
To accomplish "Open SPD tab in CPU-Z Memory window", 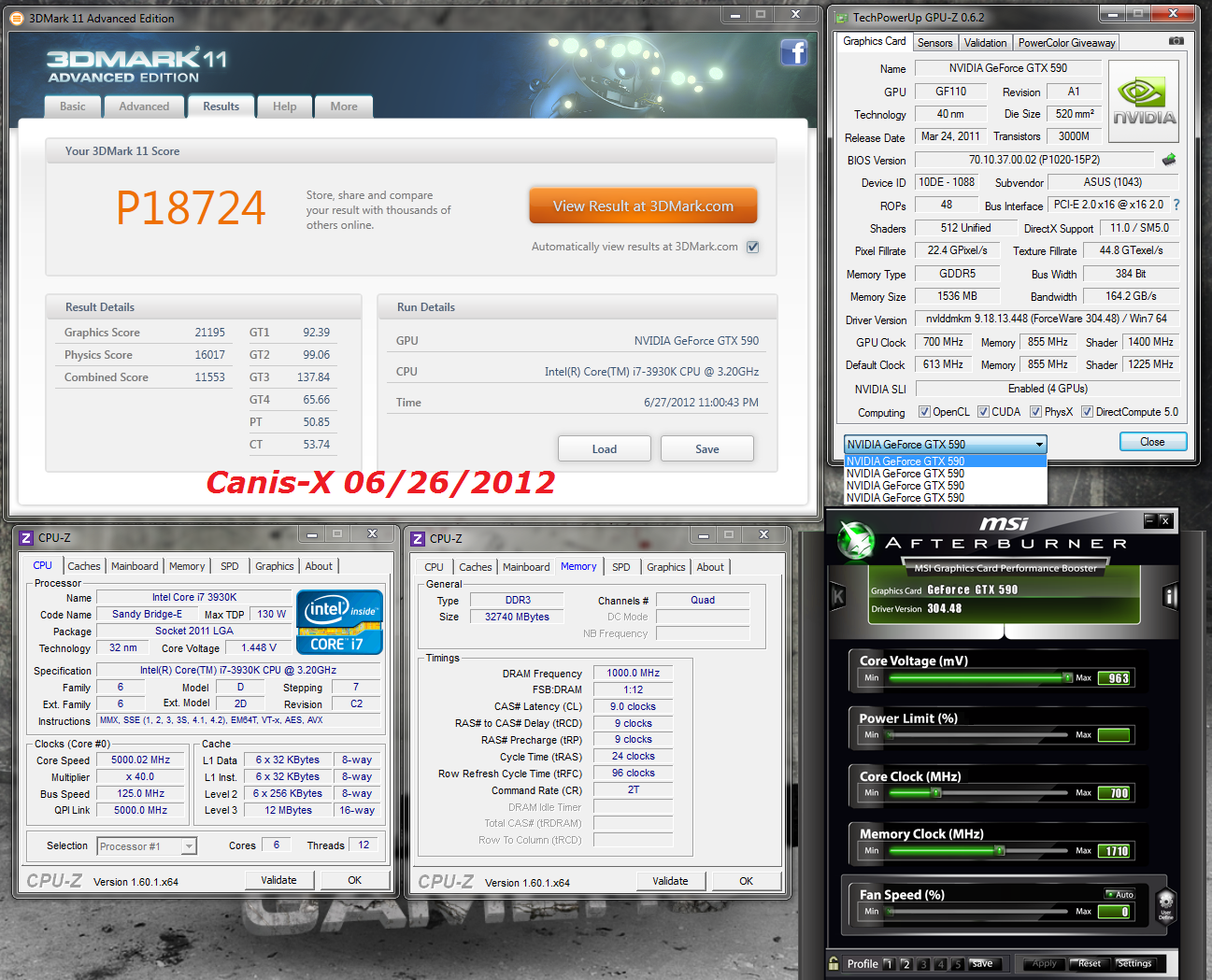I will [621, 567].
